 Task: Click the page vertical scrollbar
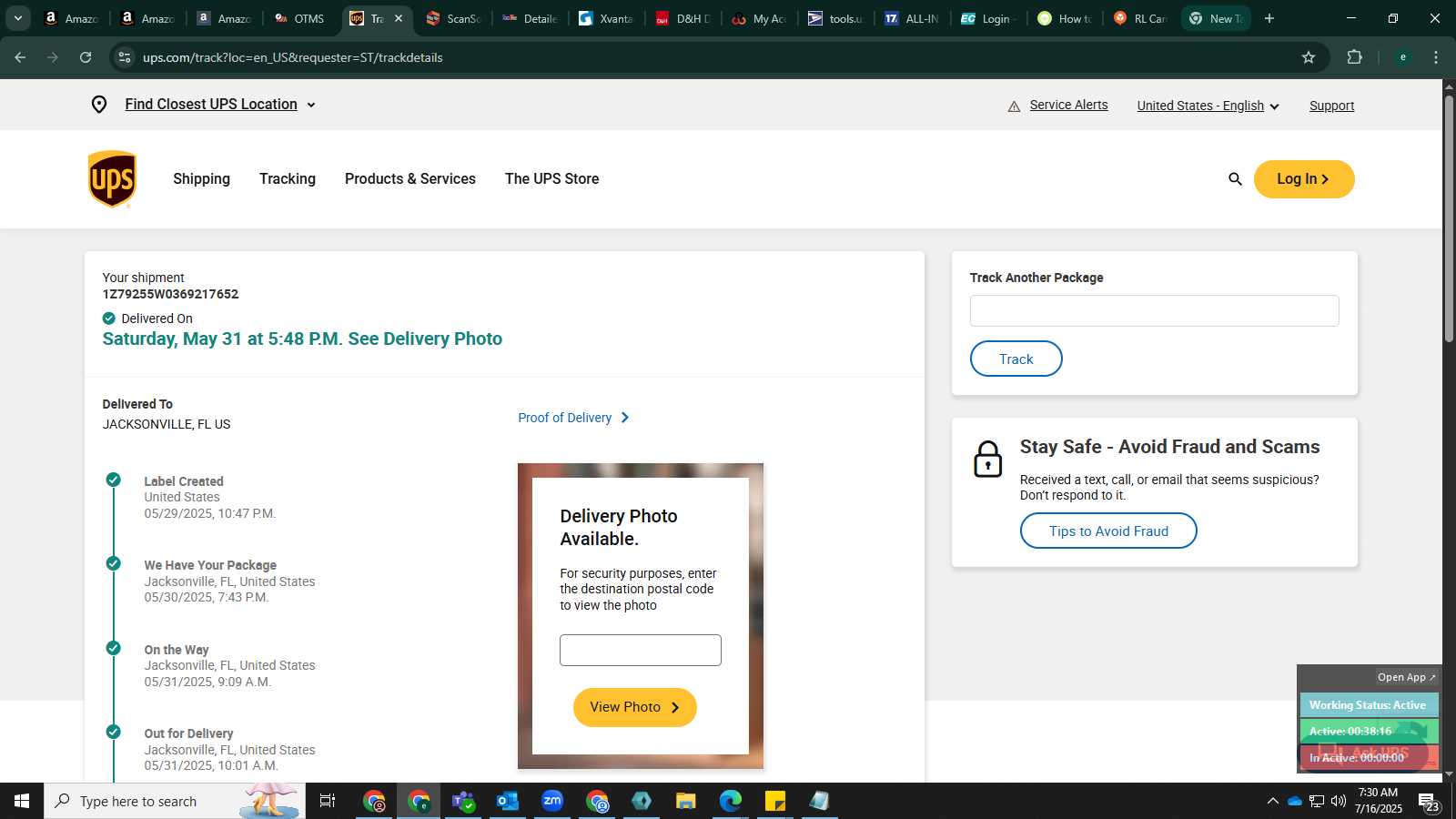(x=1449, y=218)
